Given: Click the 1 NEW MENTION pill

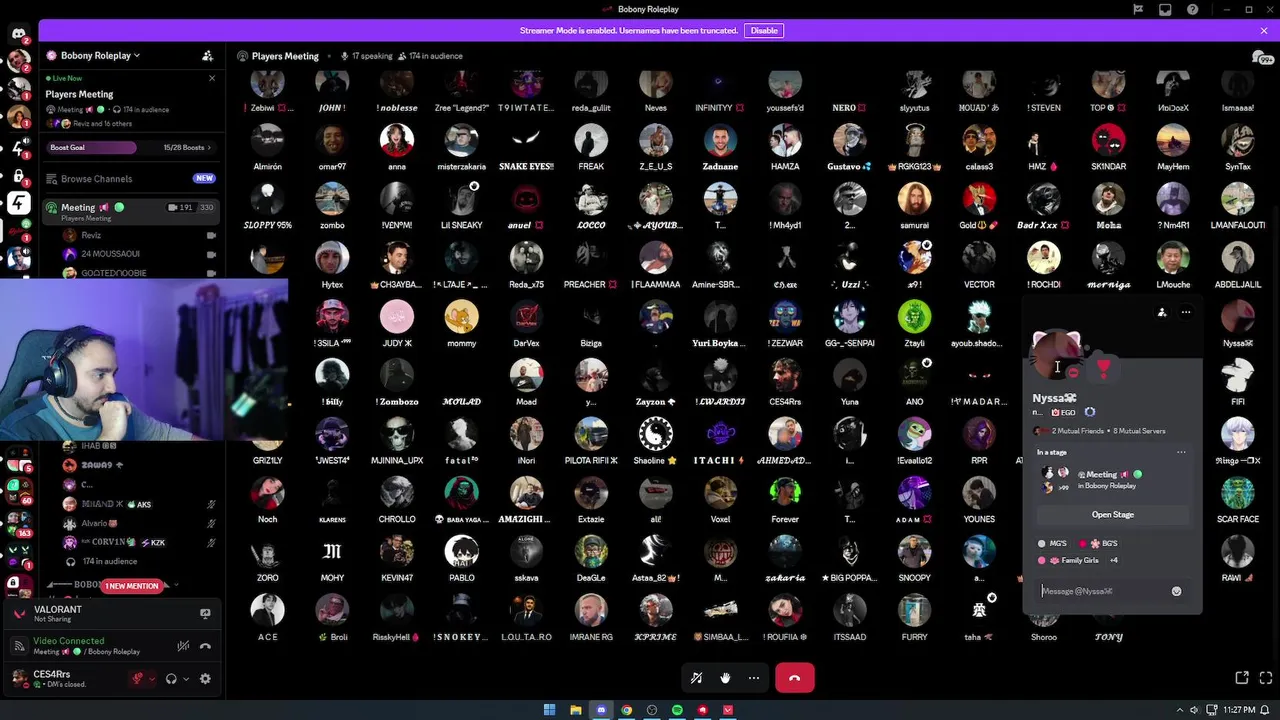Looking at the screenshot, I should click(132, 586).
